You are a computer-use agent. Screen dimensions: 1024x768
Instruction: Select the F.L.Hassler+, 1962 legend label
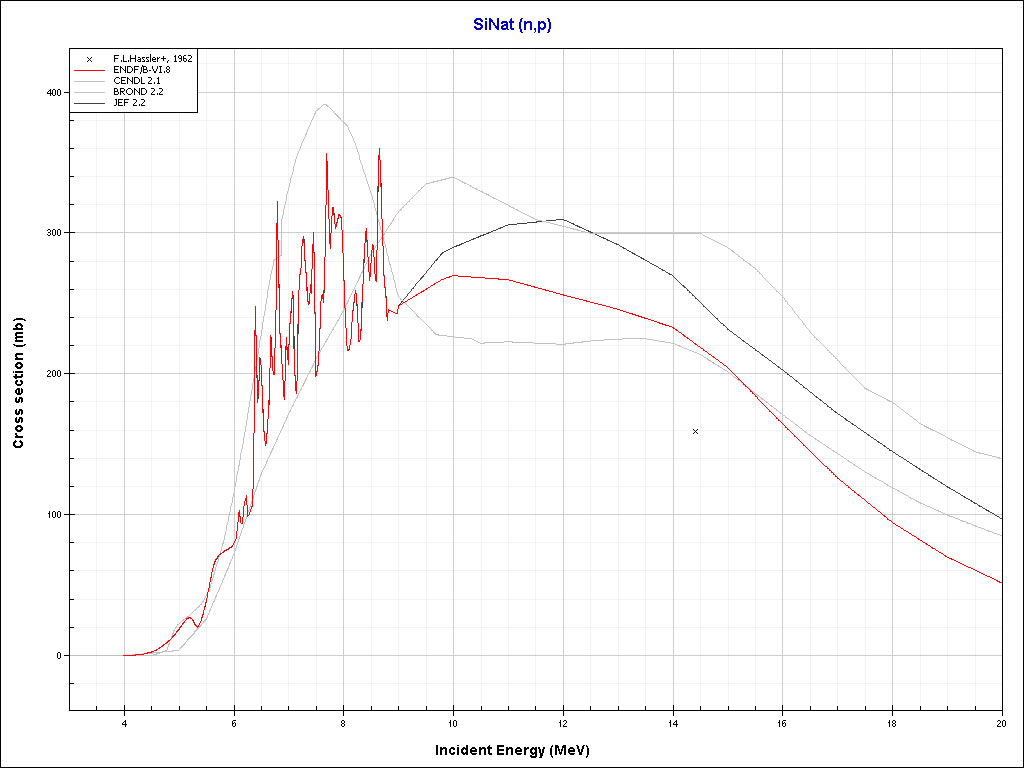coord(152,59)
